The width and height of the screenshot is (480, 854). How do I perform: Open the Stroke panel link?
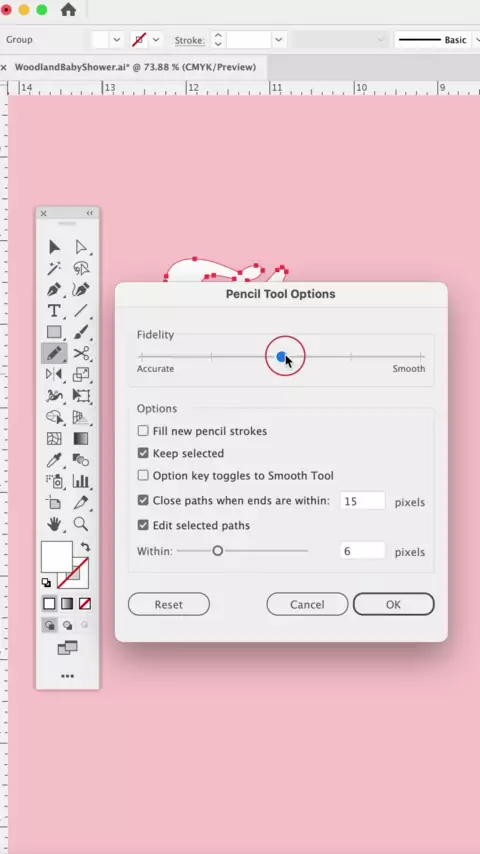[x=190, y=40]
